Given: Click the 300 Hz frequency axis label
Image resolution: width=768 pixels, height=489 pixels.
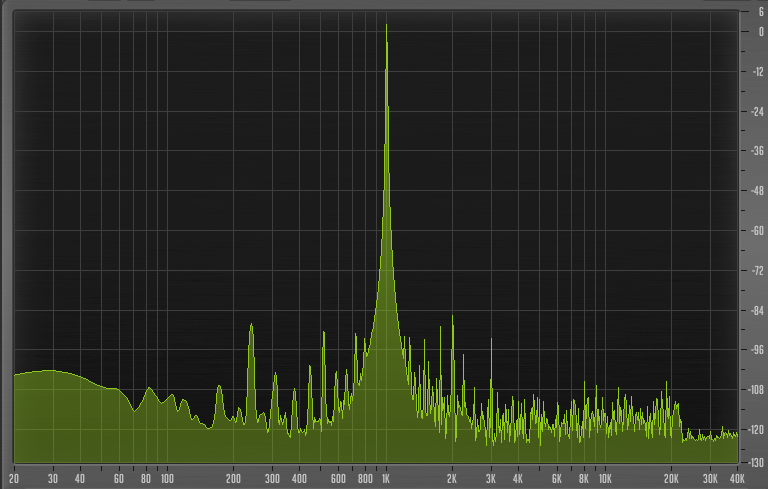Looking at the screenshot, I should tap(272, 479).
